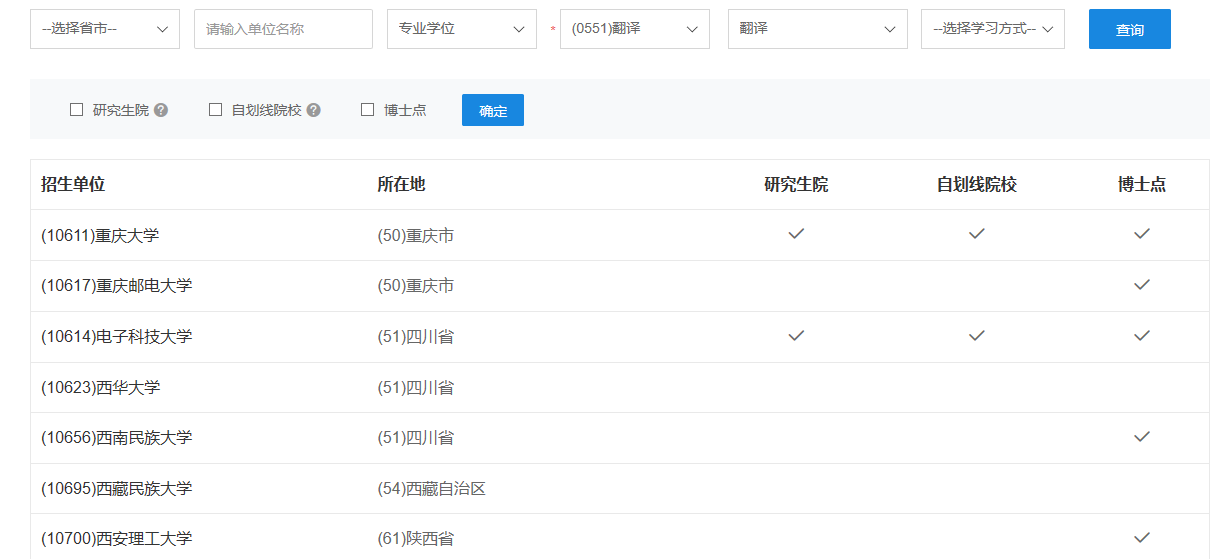The width and height of the screenshot is (1217, 559).
Task: Open the (0551)翻译 category dropdown
Action: click(635, 29)
